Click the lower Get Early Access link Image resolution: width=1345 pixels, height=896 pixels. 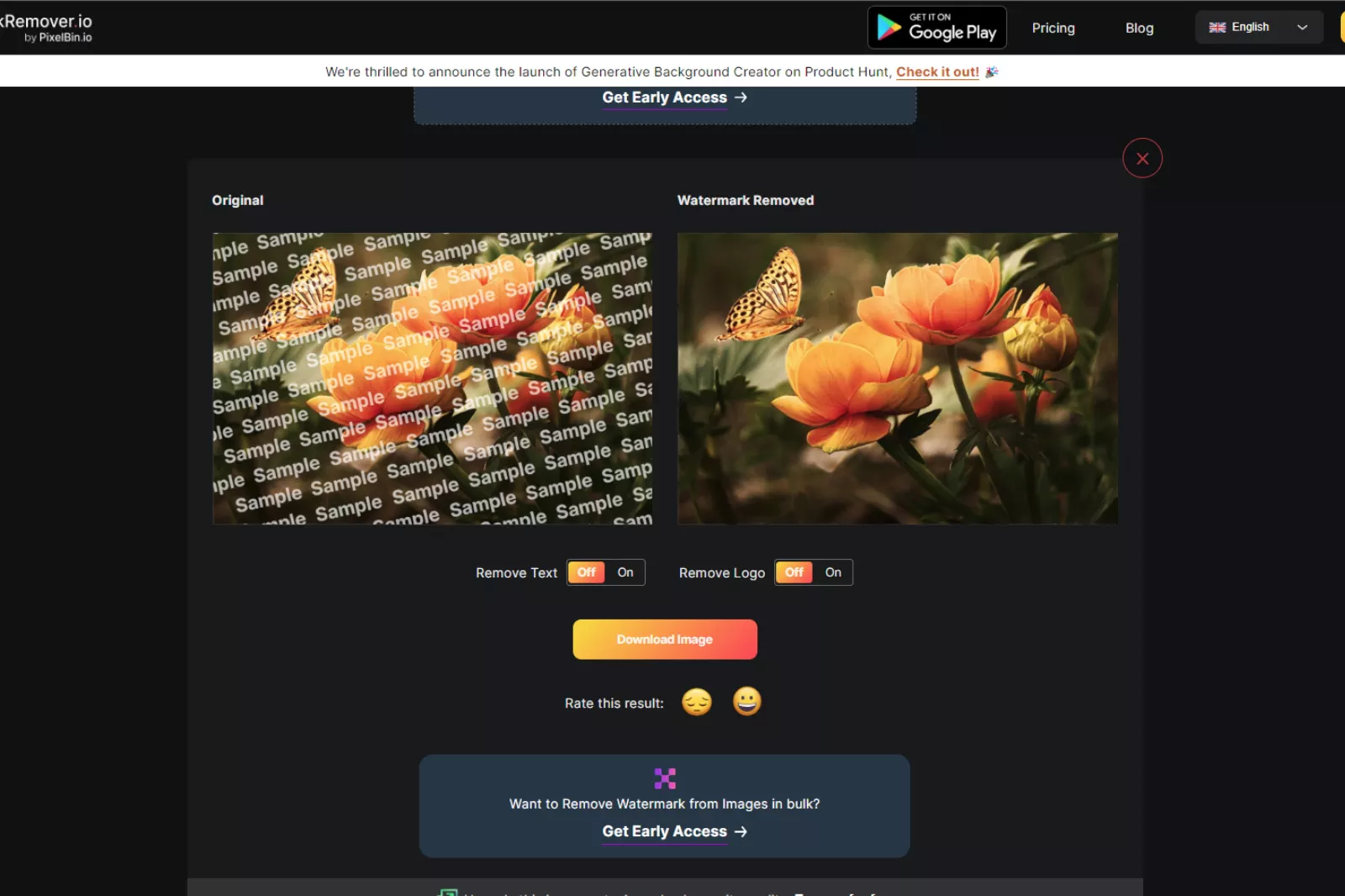tap(664, 831)
